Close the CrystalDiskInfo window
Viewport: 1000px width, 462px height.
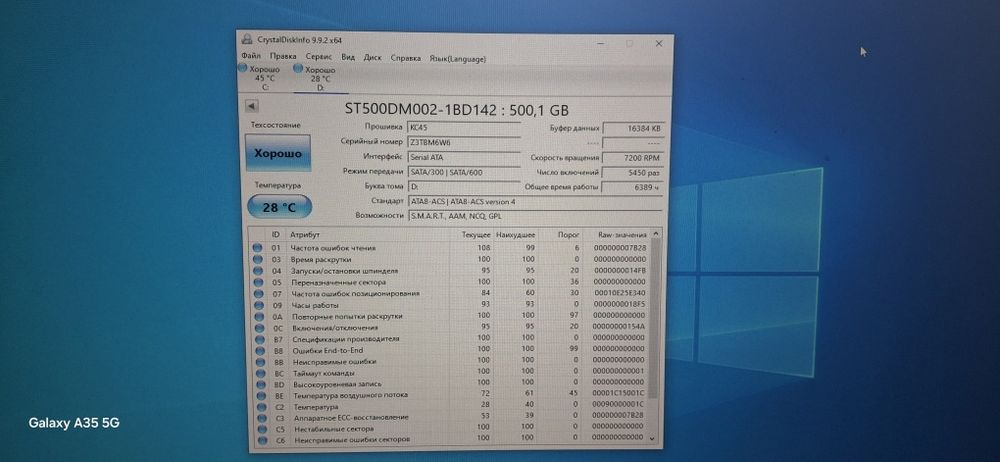click(x=659, y=43)
